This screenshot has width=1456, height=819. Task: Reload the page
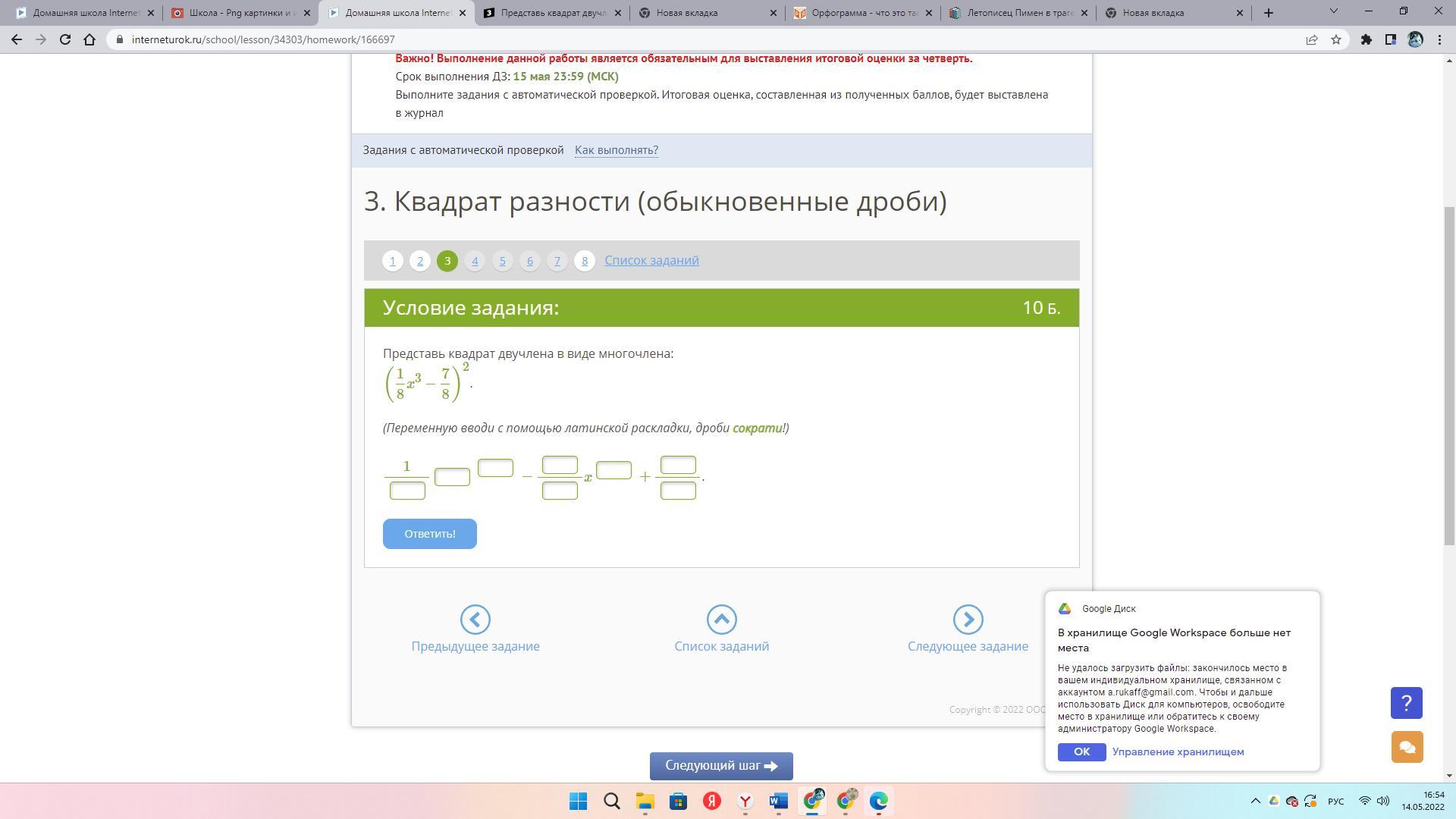point(65,40)
